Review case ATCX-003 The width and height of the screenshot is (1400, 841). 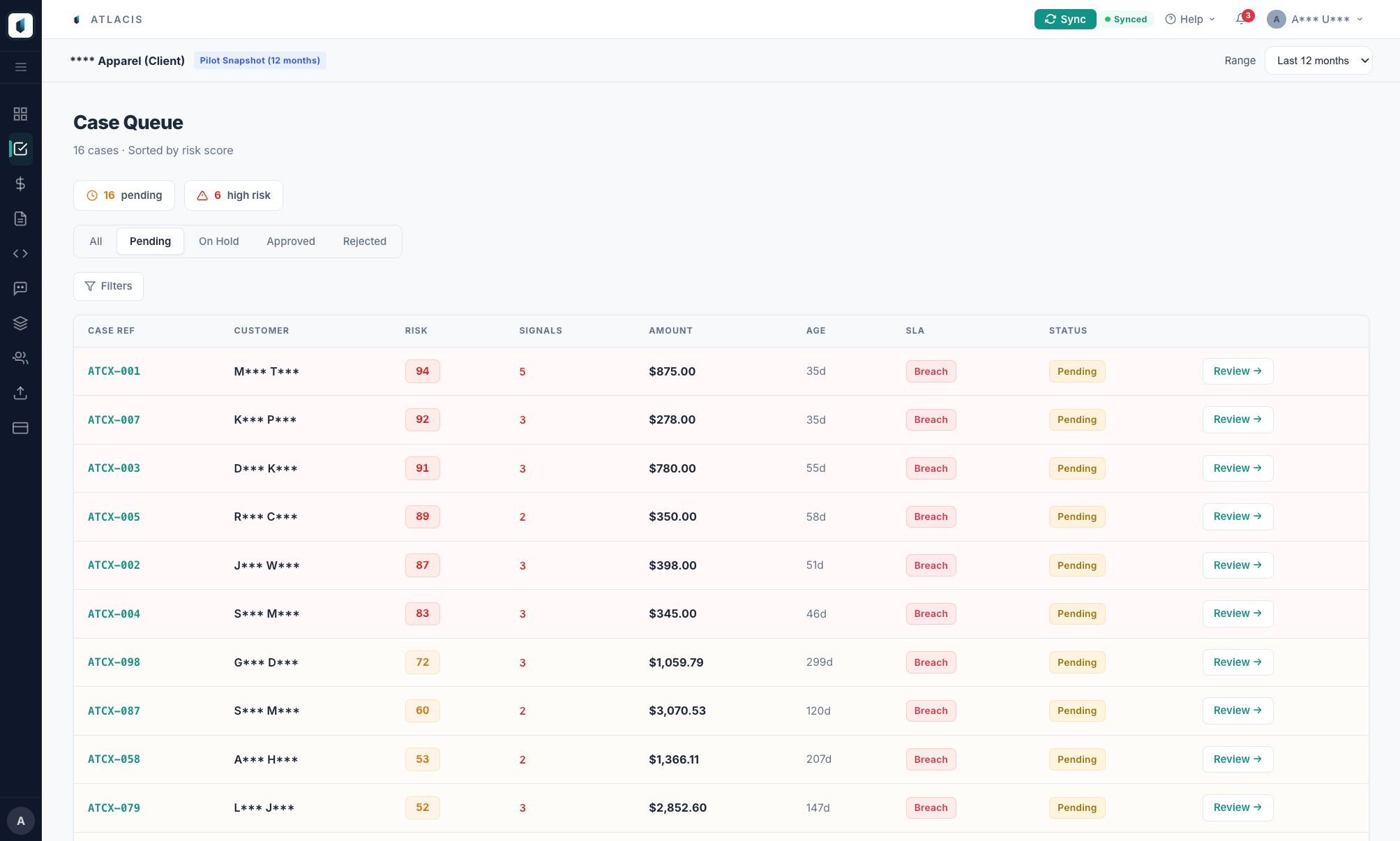tap(1237, 468)
